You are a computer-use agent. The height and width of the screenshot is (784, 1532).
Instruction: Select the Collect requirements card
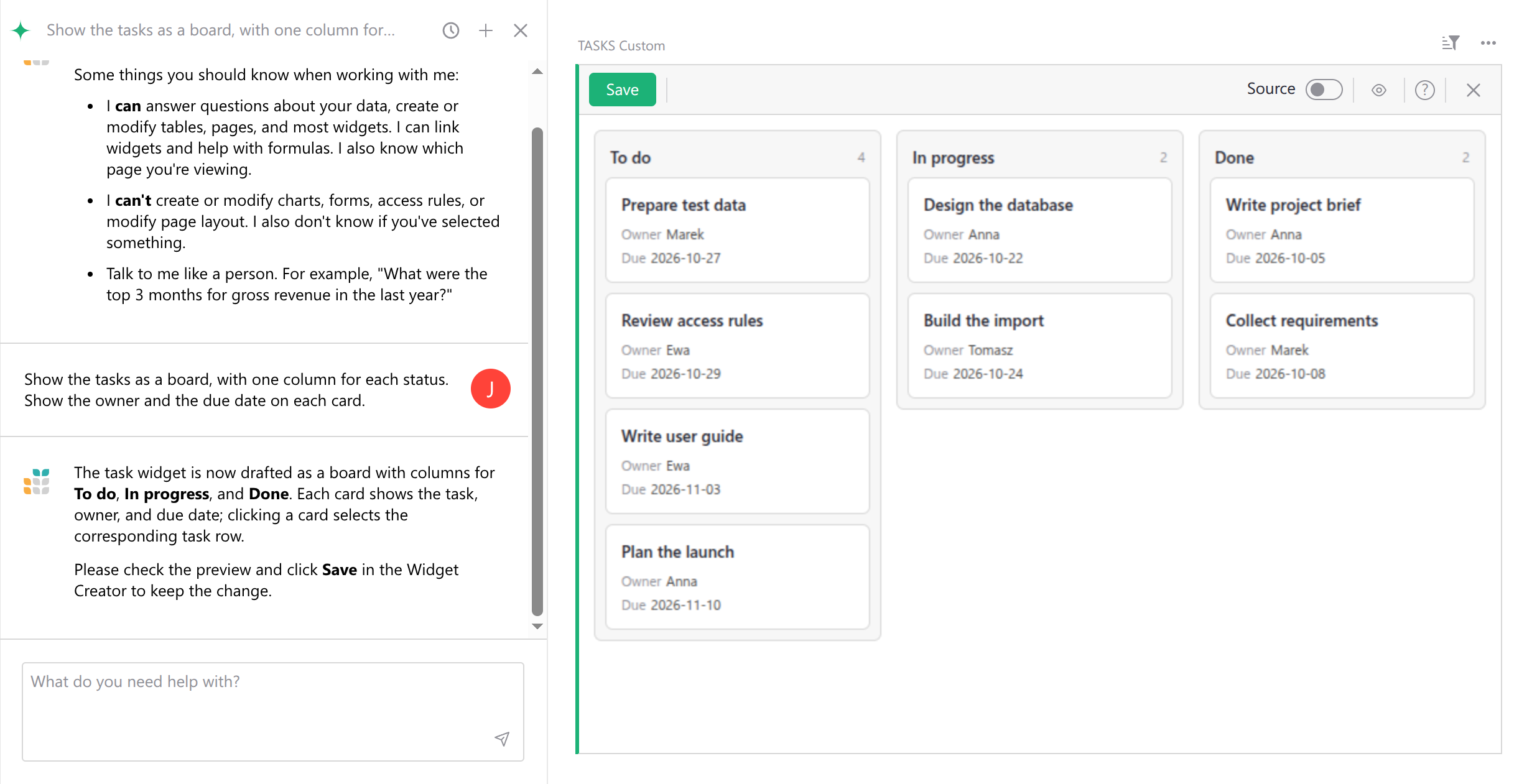tap(1342, 346)
